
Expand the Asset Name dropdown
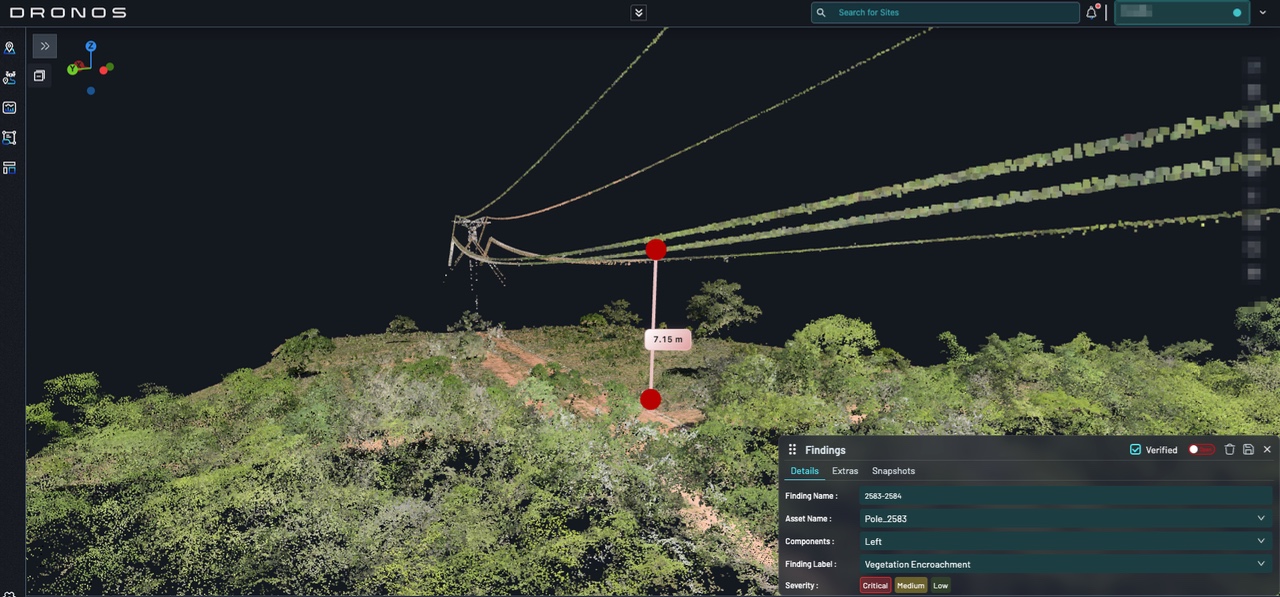tap(1261, 519)
